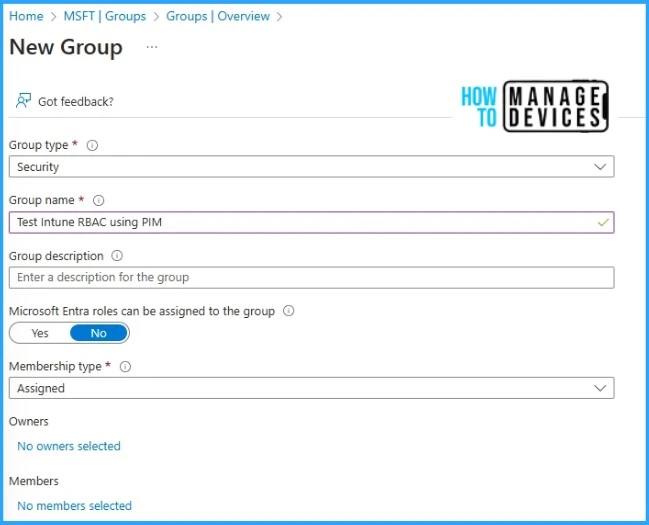Click the Got feedback person icon
The image size is (649, 525).
[24, 101]
